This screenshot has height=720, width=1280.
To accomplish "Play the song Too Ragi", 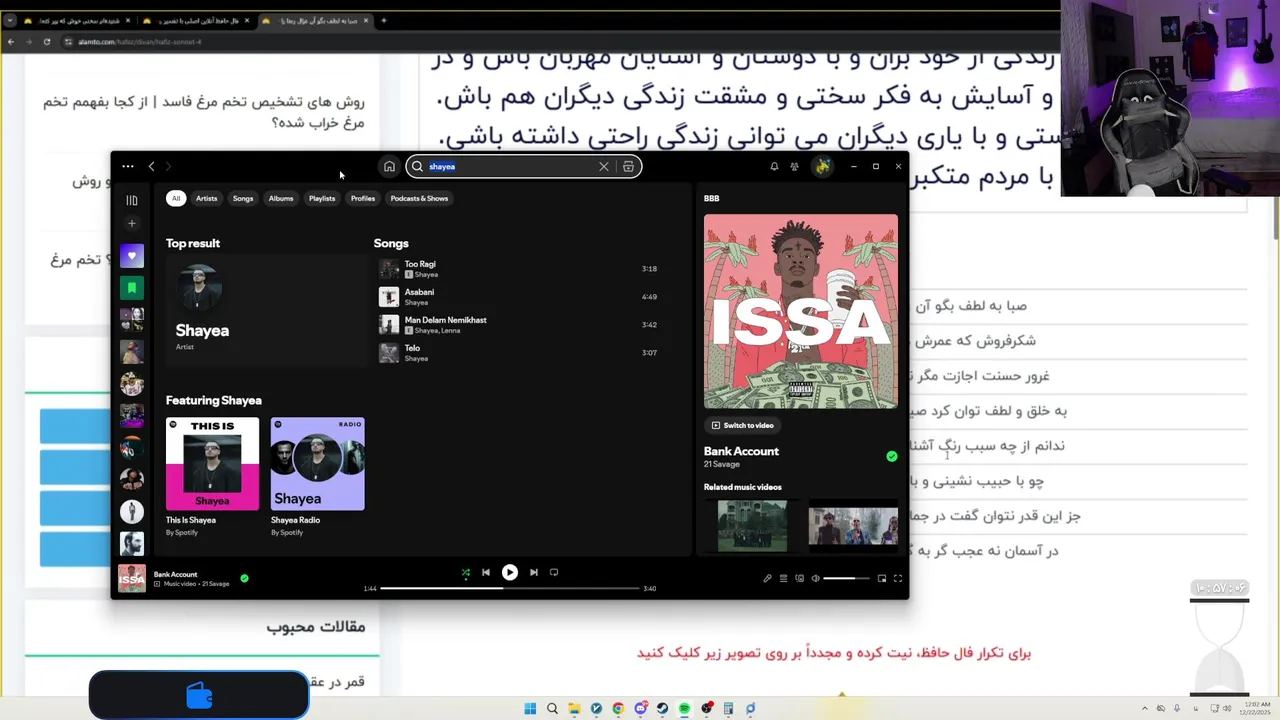I will point(519,269).
